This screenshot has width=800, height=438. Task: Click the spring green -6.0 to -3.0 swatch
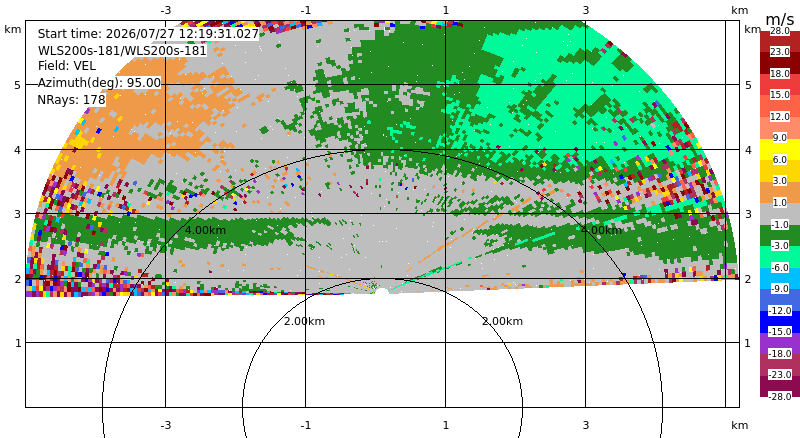click(780, 257)
